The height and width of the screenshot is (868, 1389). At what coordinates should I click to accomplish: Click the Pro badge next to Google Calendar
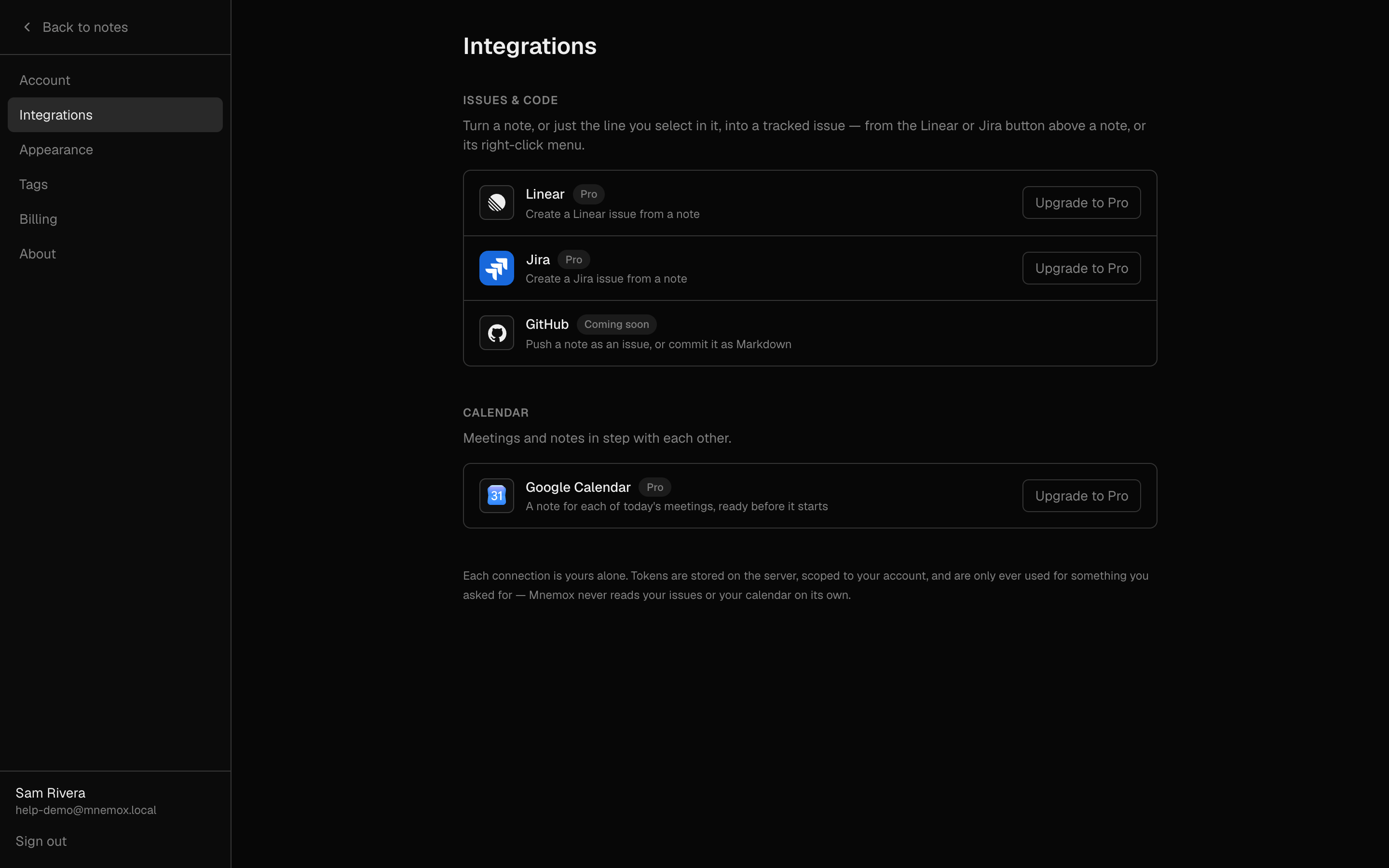tap(655, 488)
